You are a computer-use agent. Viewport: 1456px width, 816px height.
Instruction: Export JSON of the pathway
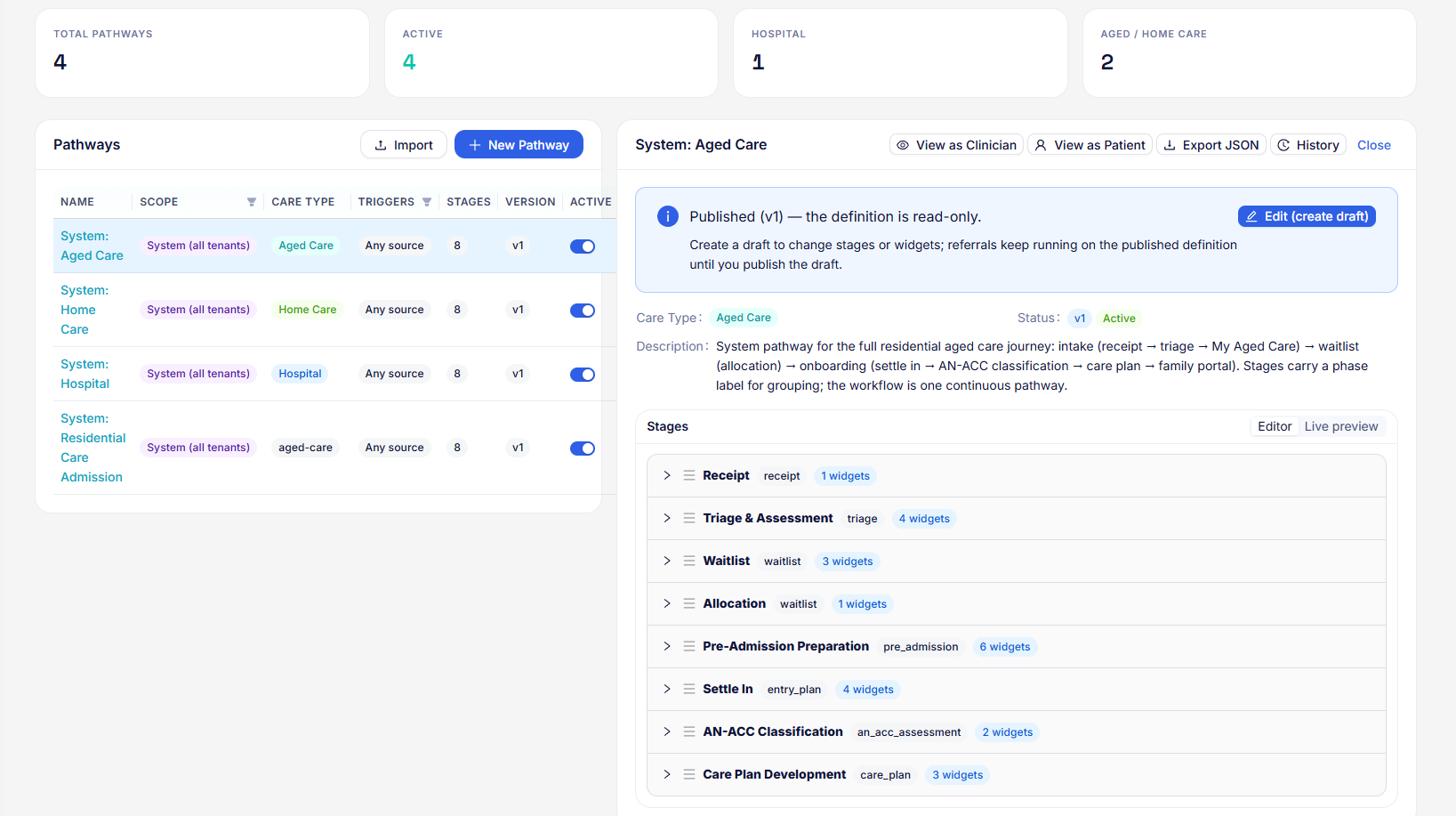tap(1211, 145)
